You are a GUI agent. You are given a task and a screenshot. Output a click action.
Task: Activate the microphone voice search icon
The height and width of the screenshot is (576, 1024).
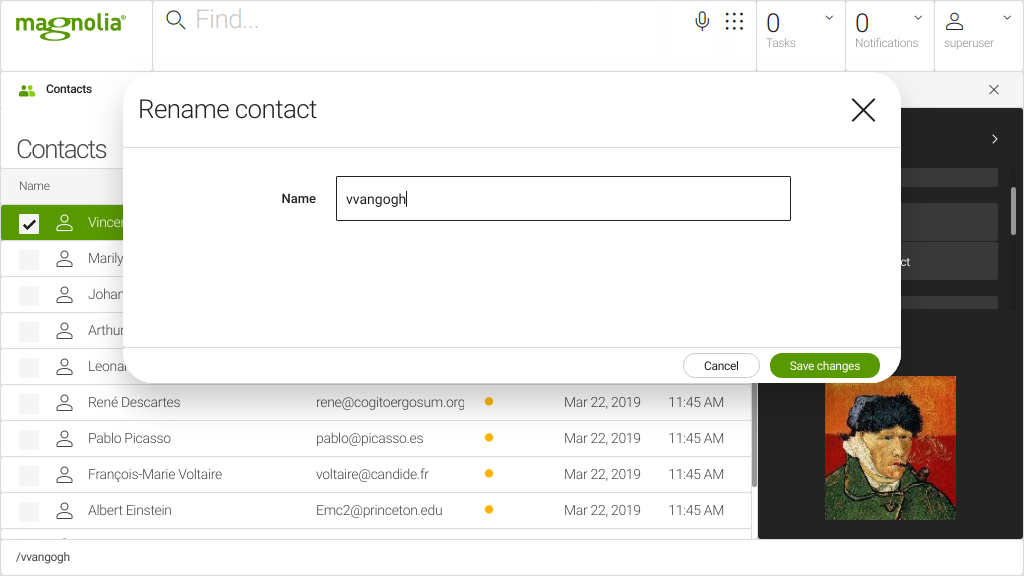[701, 19]
